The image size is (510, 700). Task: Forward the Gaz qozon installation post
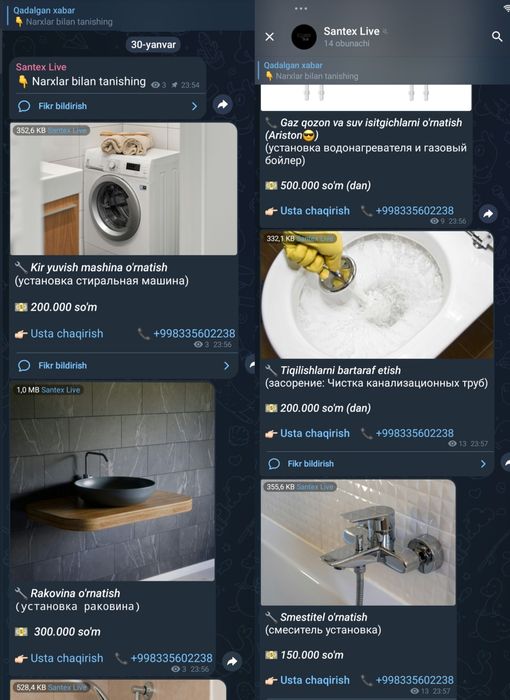[488, 214]
